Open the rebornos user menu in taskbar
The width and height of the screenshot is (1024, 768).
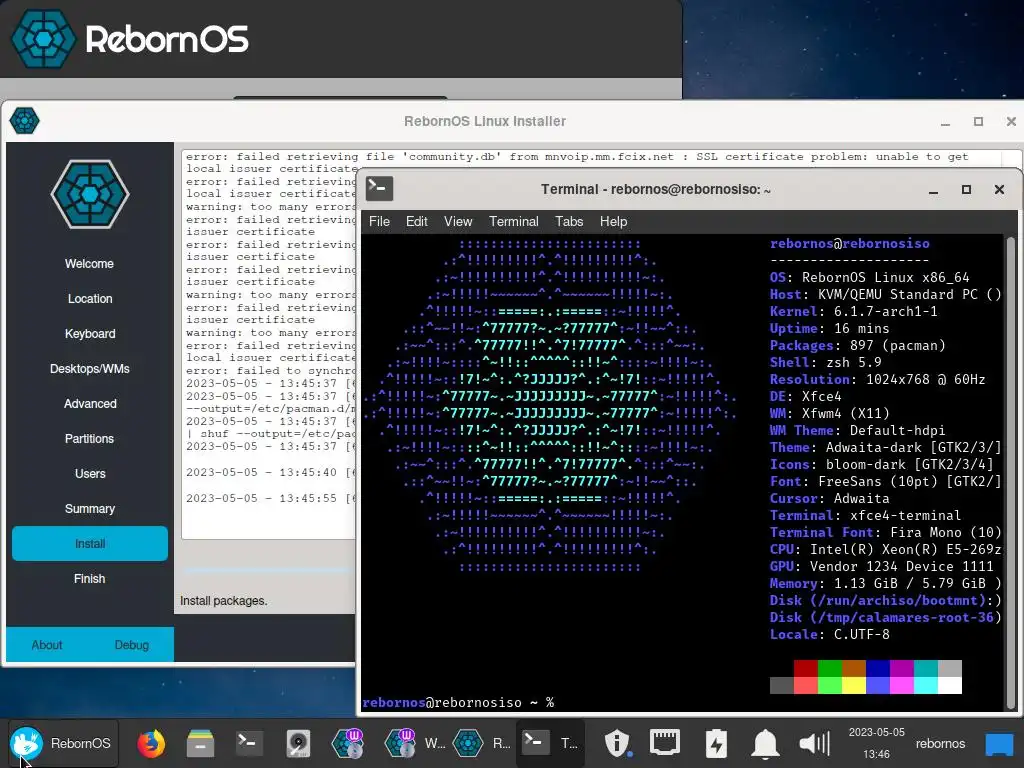tap(940, 743)
